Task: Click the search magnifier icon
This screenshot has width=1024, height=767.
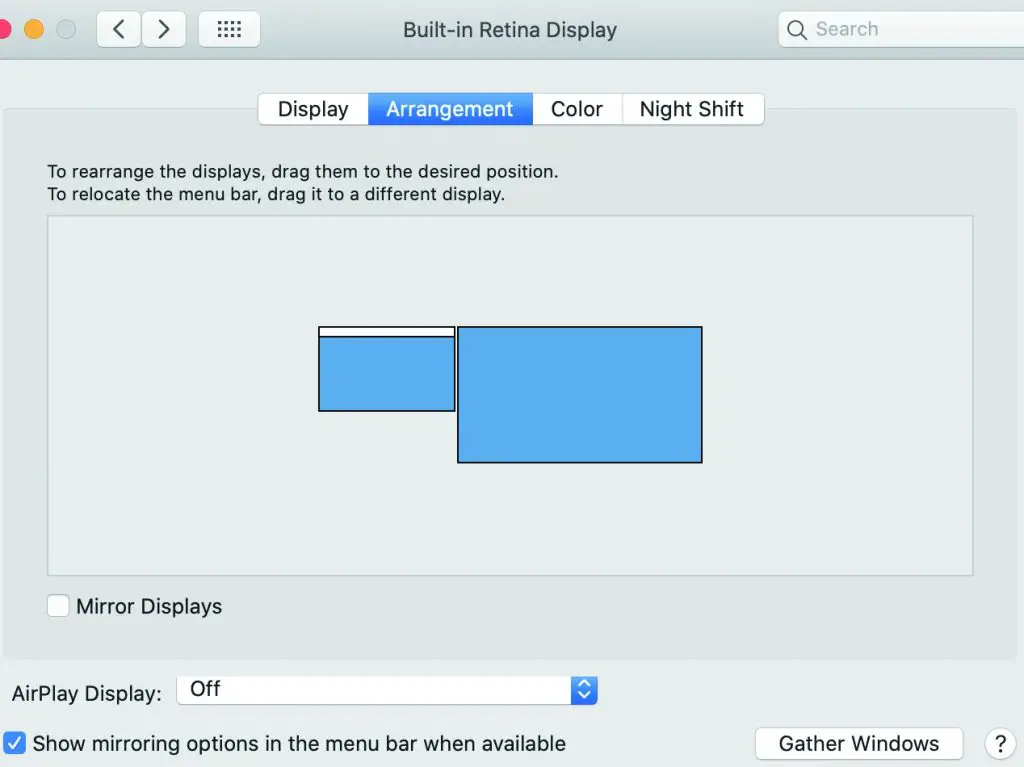Action: (x=797, y=30)
